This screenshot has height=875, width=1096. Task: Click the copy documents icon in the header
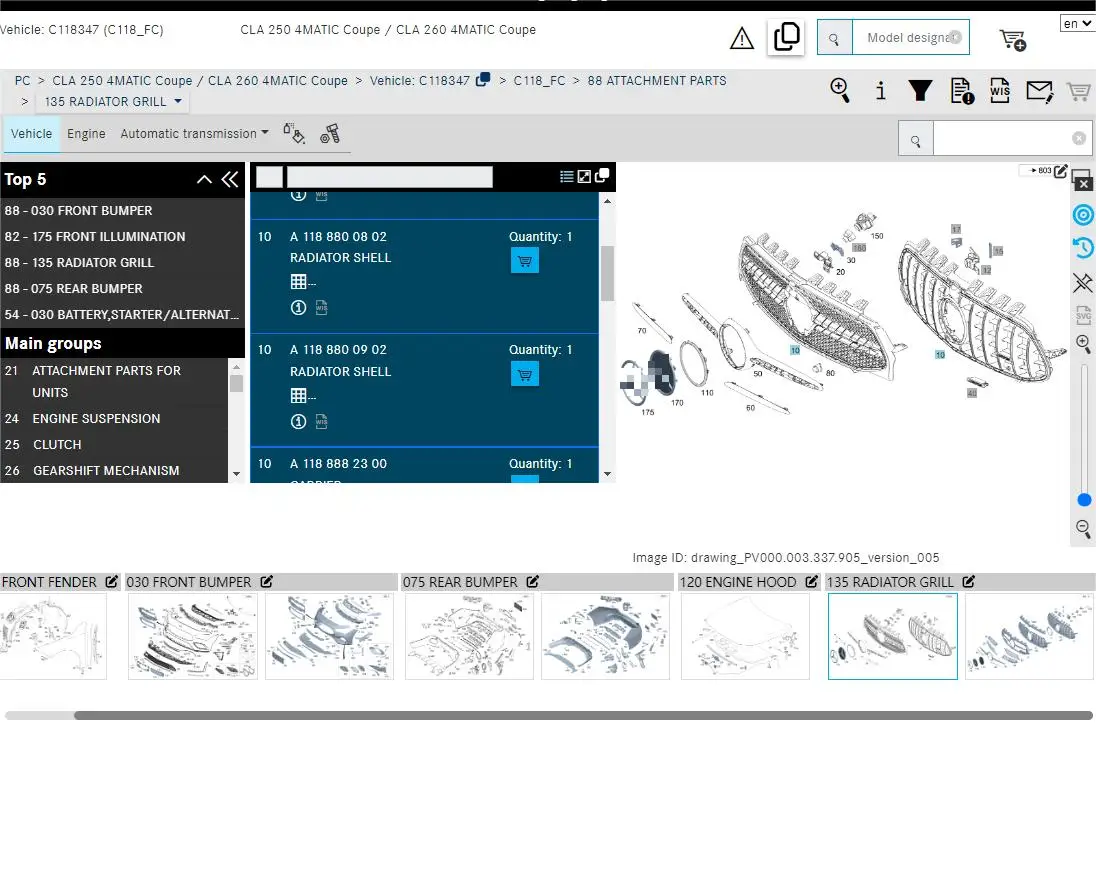click(x=786, y=36)
